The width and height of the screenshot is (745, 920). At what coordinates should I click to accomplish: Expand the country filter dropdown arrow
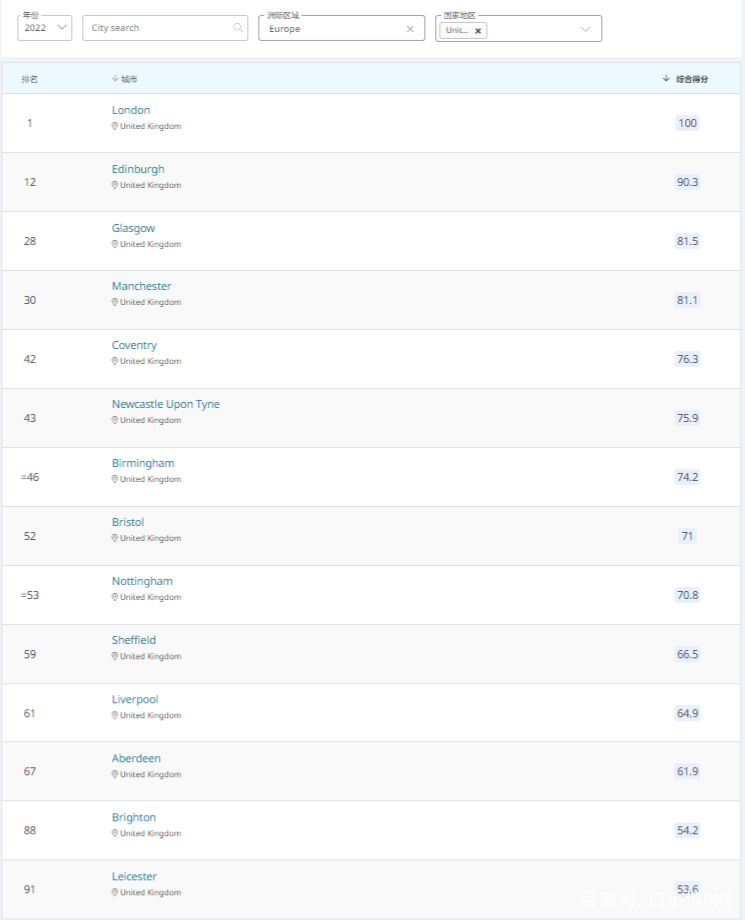pyautogui.click(x=586, y=29)
